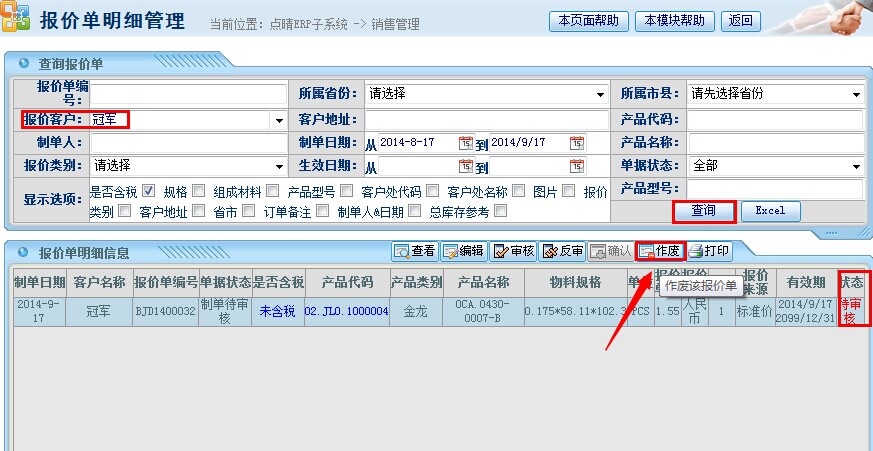The width and height of the screenshot is (873, 451).
Task: Click the 查看 (view) toolbar button
Action: (415, 251)
